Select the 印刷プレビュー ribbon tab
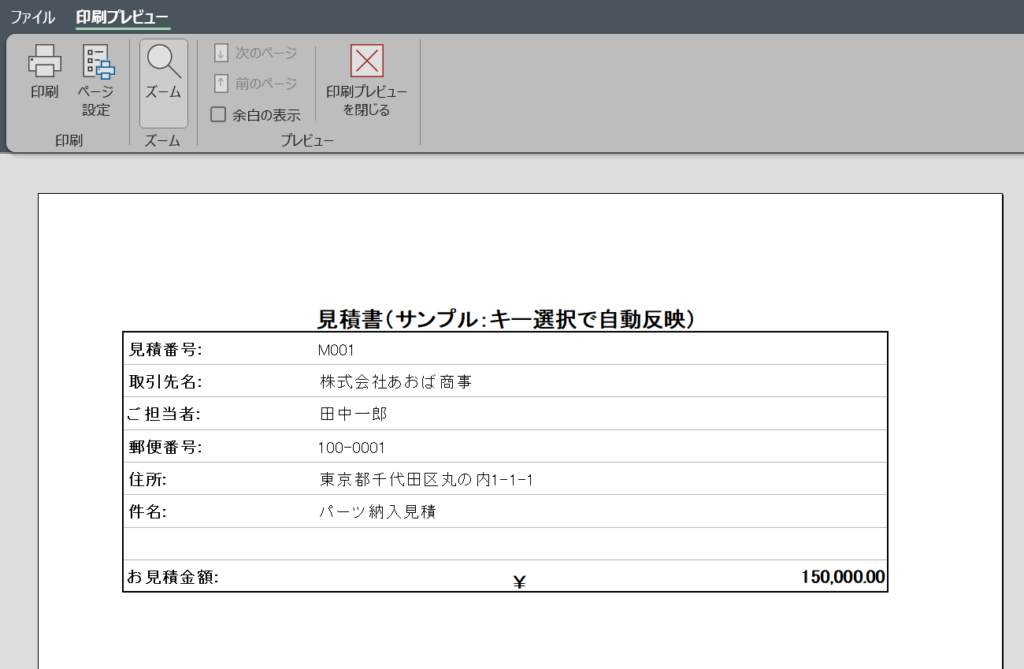 coord(122,17)
